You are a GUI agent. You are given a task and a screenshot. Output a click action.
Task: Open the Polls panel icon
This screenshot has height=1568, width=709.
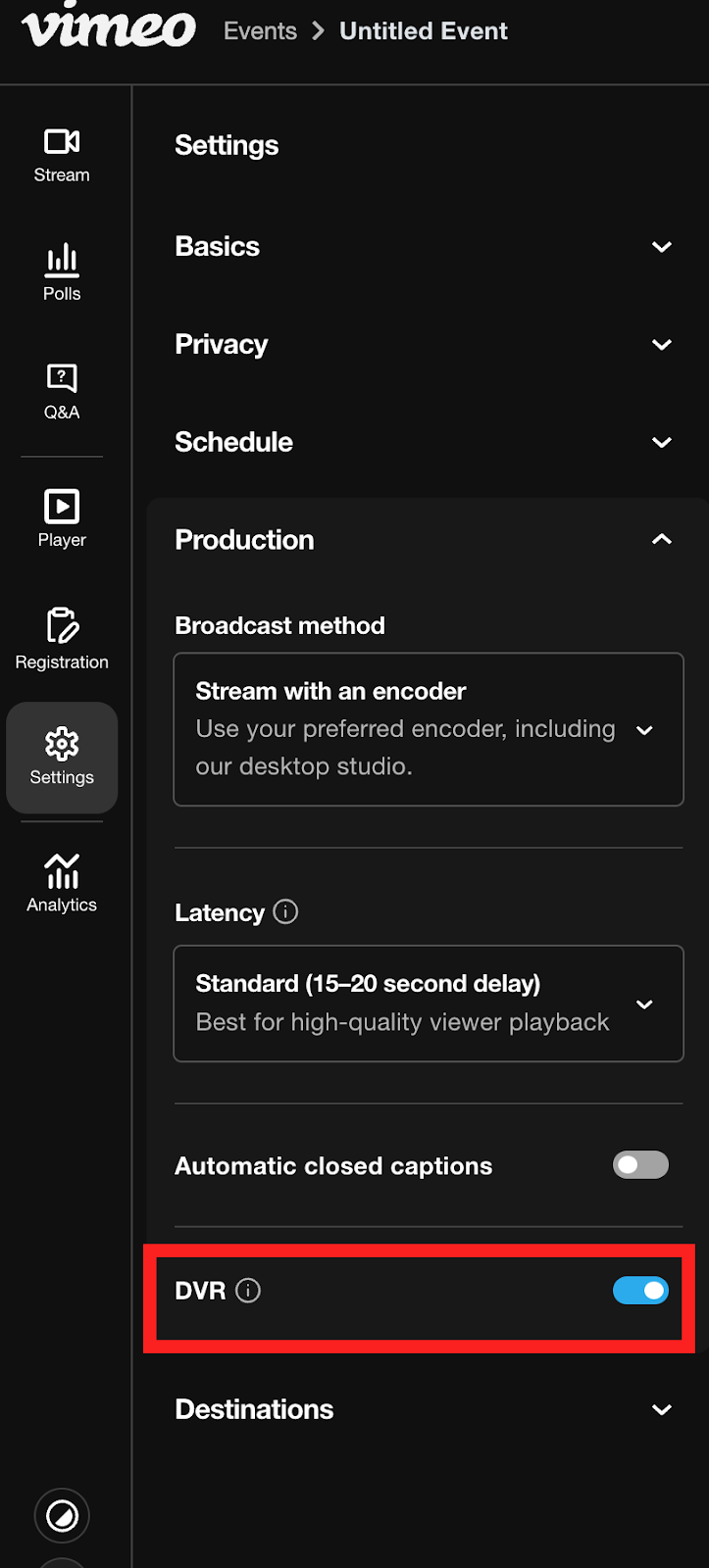click(62, 272)
